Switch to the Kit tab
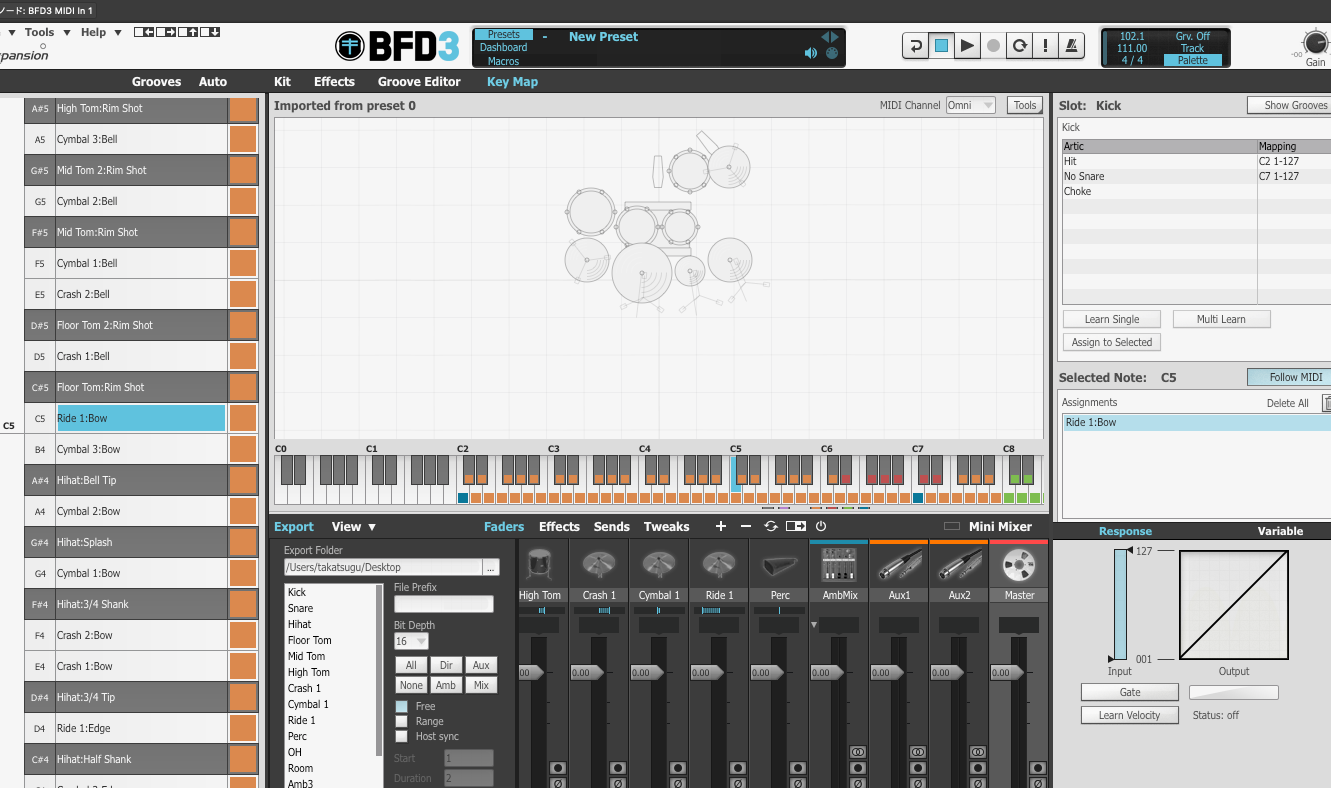This screenshot has width=1331, height=788. coord(283,82)
